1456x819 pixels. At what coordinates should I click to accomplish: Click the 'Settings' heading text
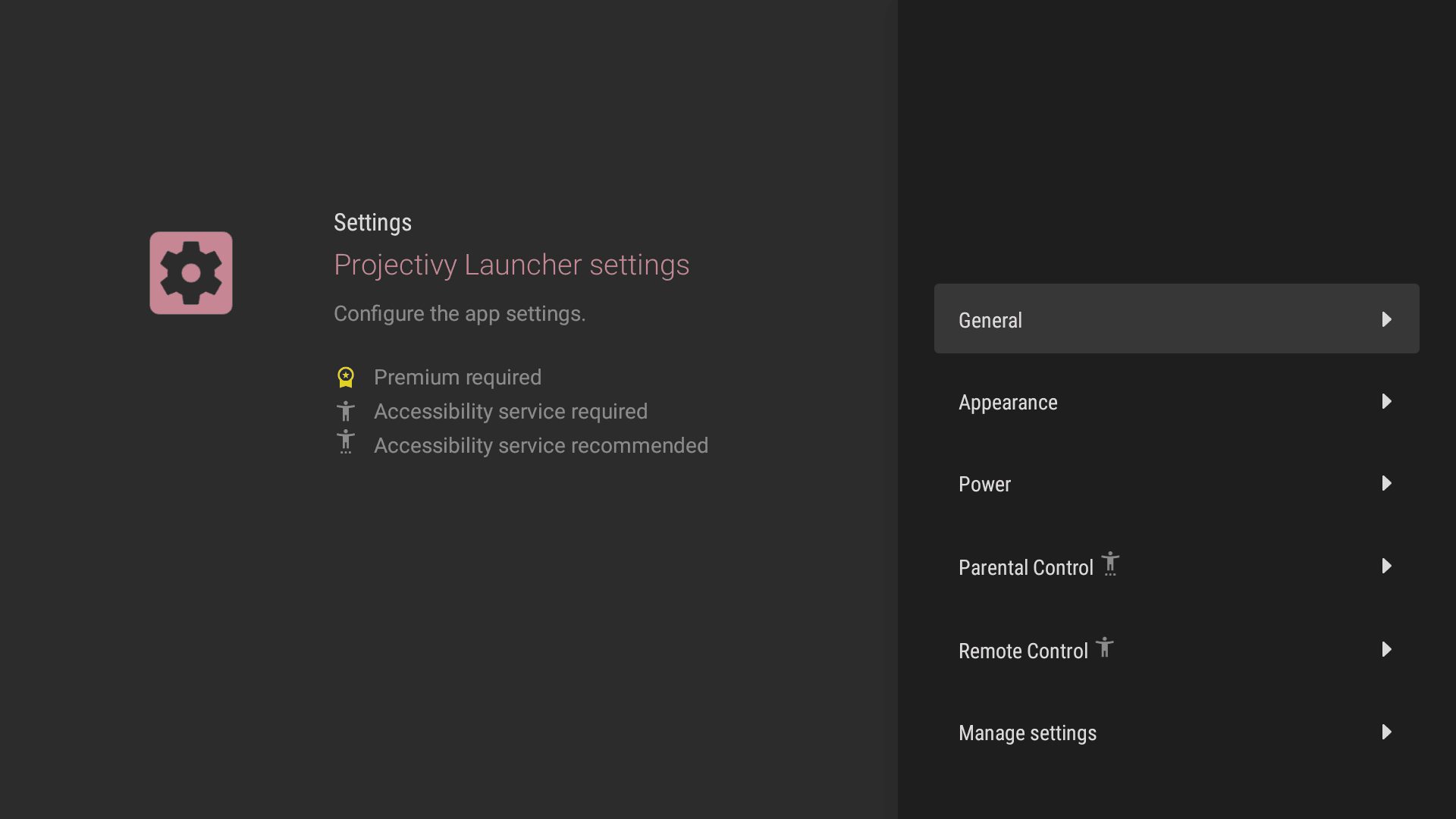click(372, 222)
